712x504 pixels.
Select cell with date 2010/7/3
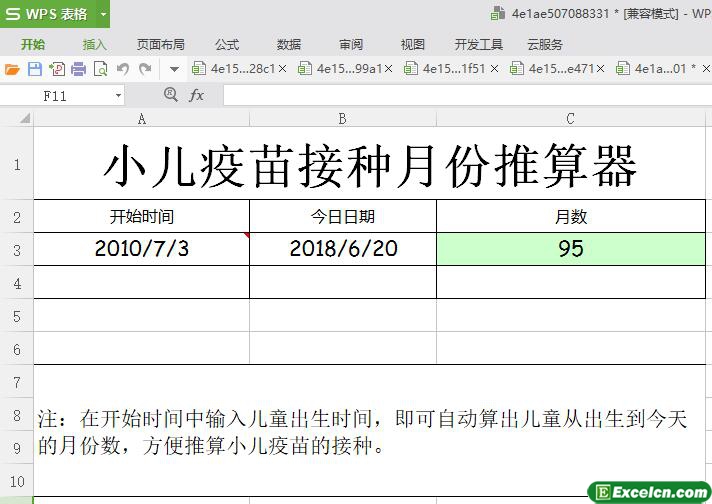point(142,249)
